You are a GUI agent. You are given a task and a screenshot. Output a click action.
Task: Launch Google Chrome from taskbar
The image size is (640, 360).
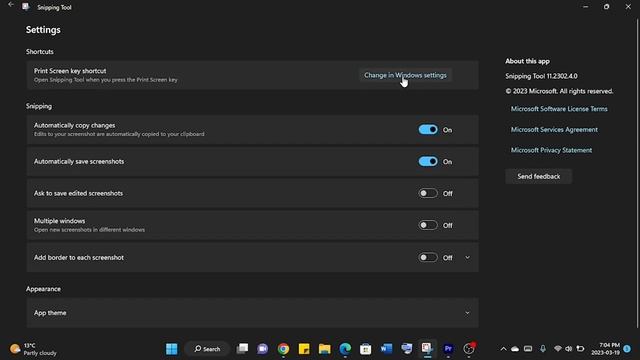[283, 349]
